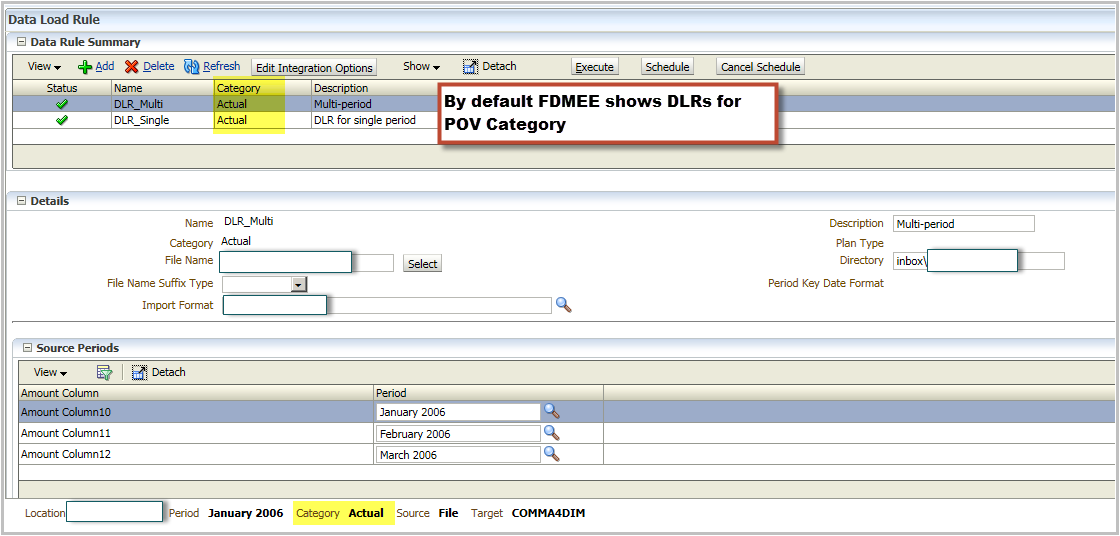Click the January 2006 period field
1120x536 pixels.
[x=458, y=412]
